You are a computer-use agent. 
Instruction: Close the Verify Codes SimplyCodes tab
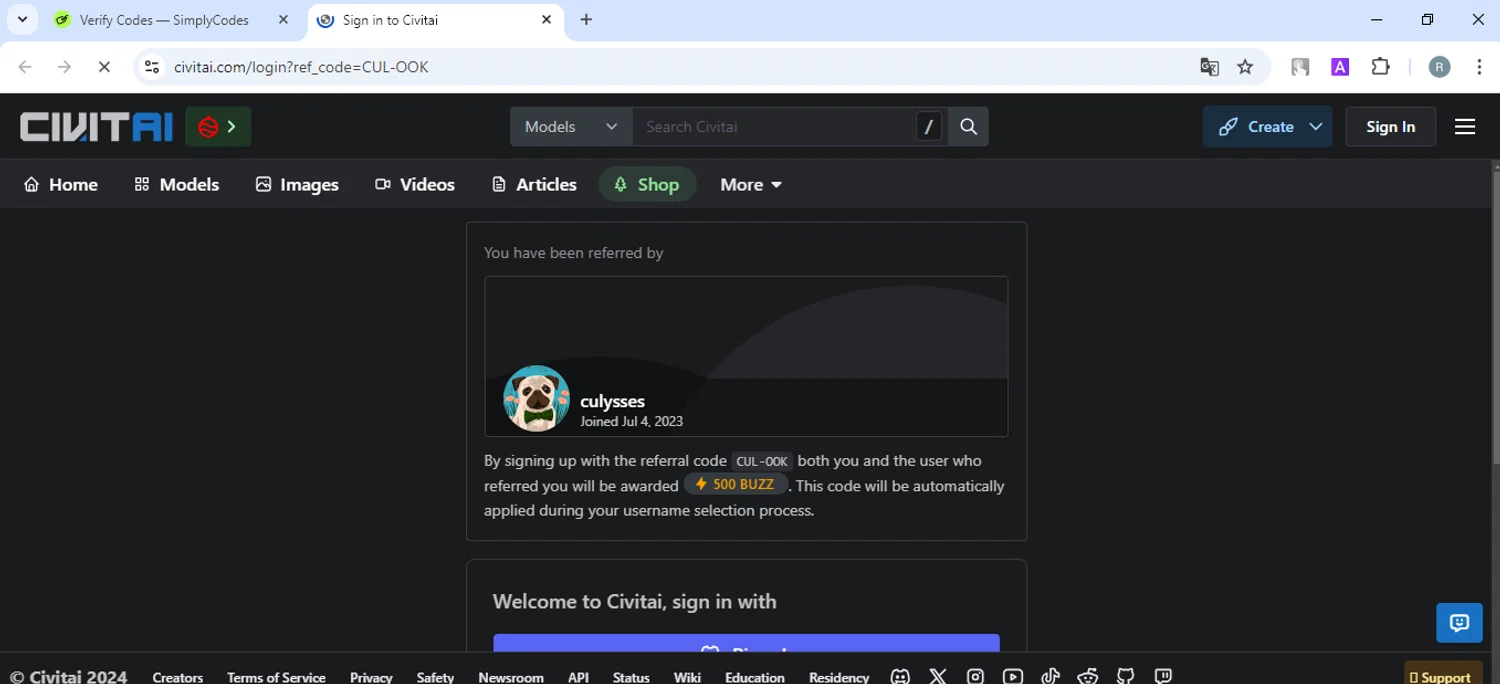click(283, 20)
